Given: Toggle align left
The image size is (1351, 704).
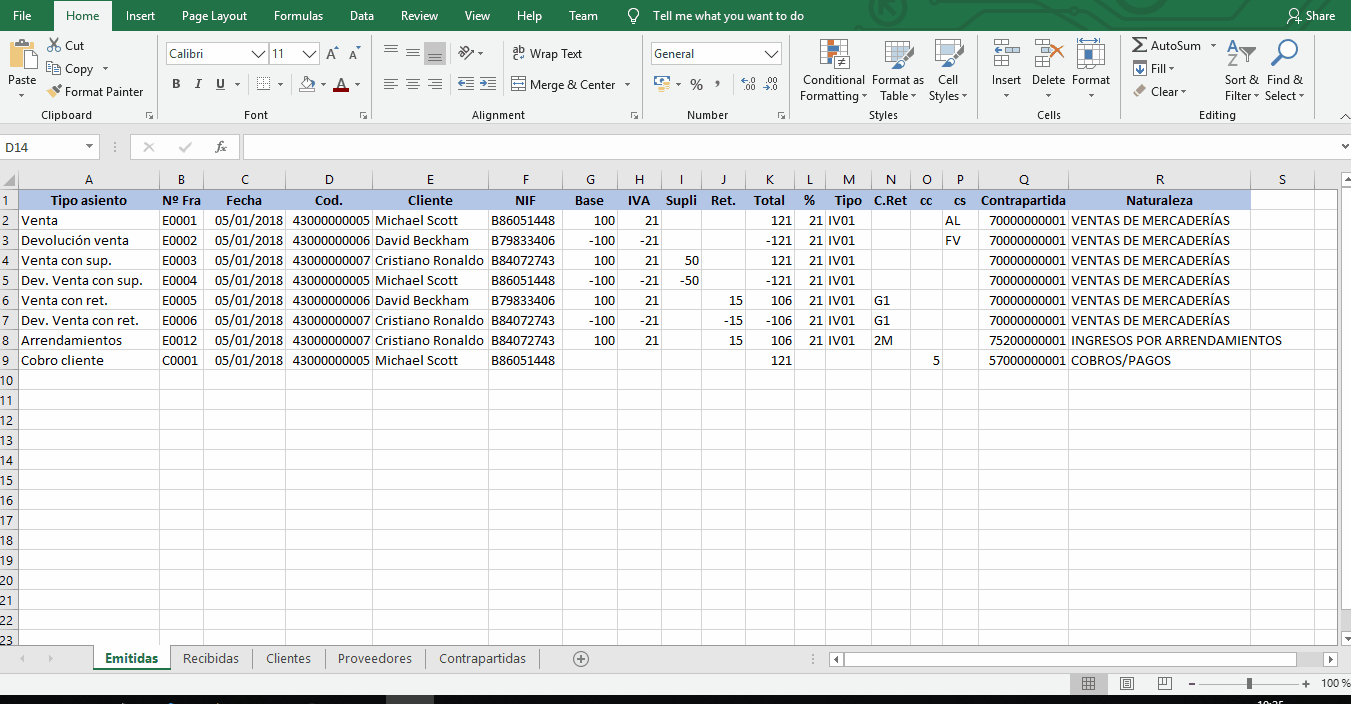Looking at the screenshot, I should [x=391, y=84].
